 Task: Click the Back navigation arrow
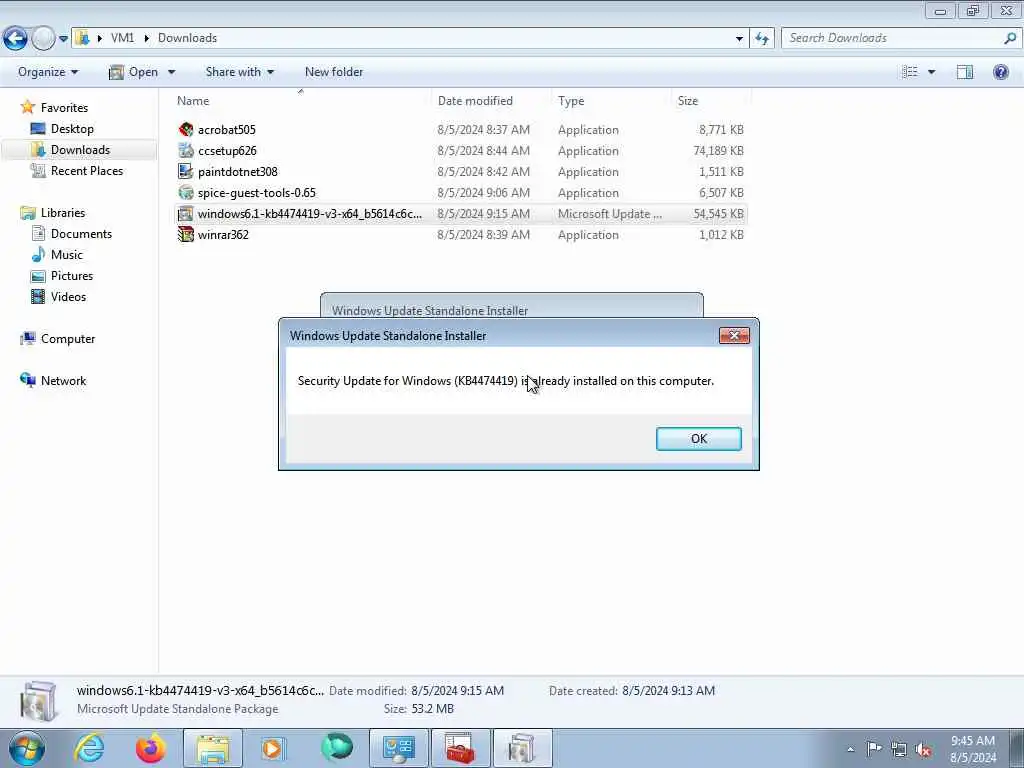16,39
